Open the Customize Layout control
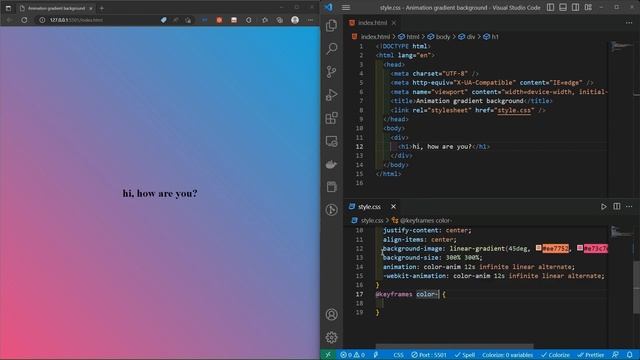Viewport: 640px width, 360px height. click(588, 7)
